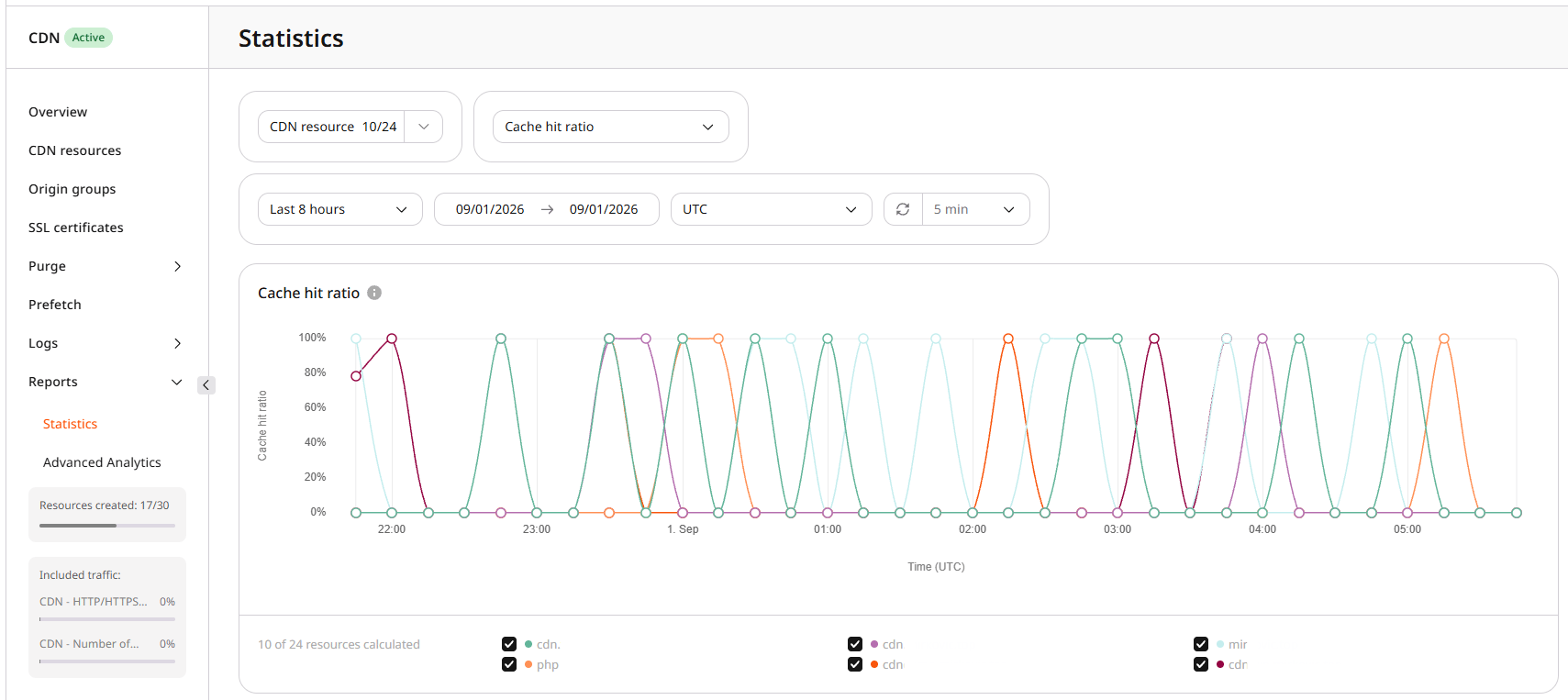The width and height of the screenshot is (1568, 700).
Task: Go to Overview in the sidebar
Action: click(58, 112)
